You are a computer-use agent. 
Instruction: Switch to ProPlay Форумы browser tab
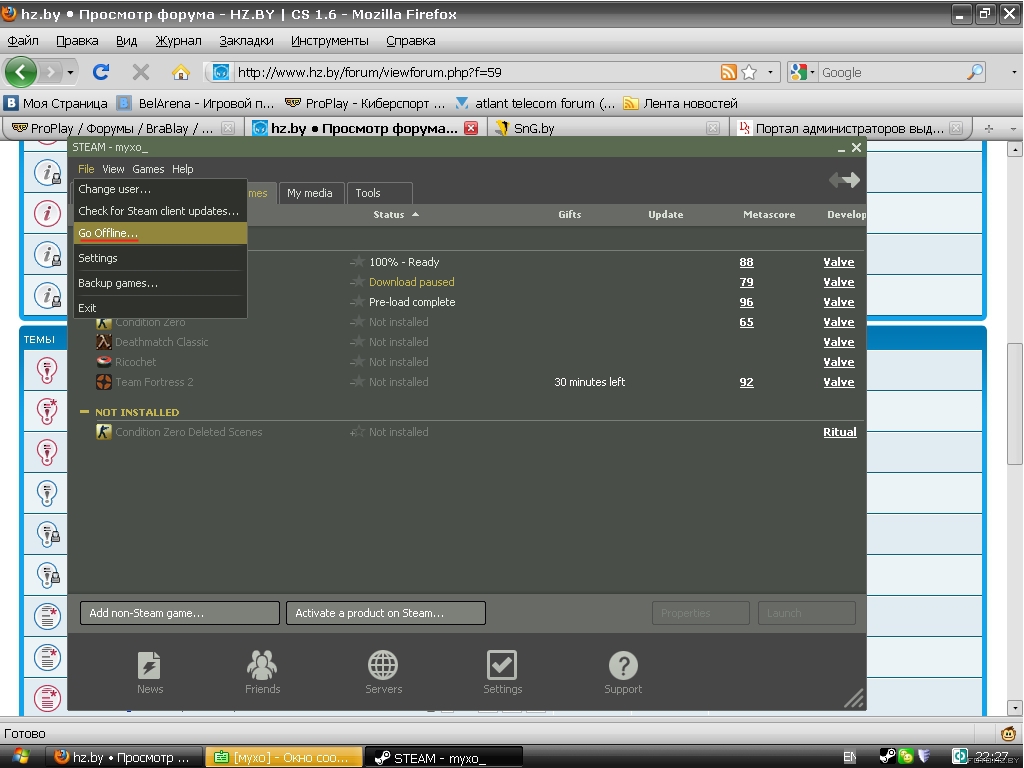pos(121,128)
